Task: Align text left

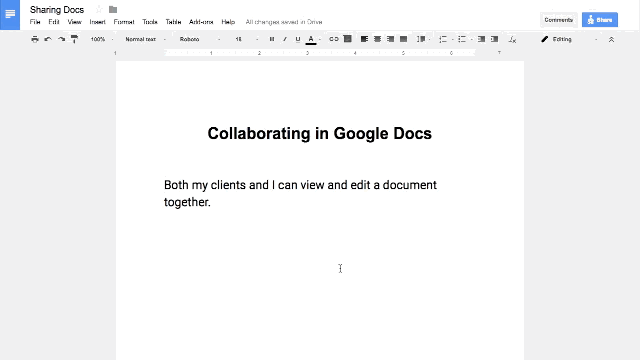Action: 364,39
